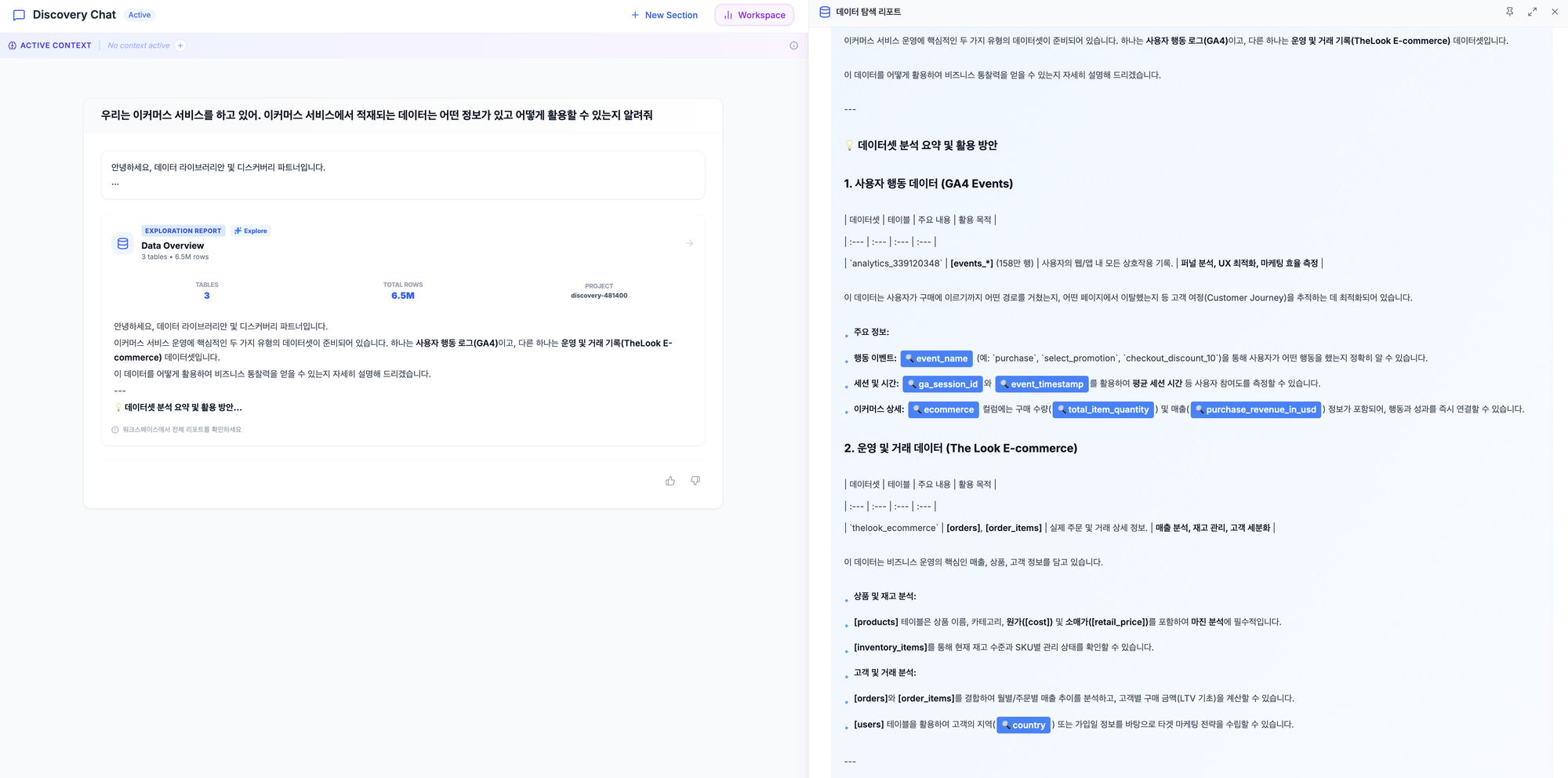Viewport: 1568px width, 778px height.
Task: Click the thumbs up feedback icon
Action: point(670,481)
